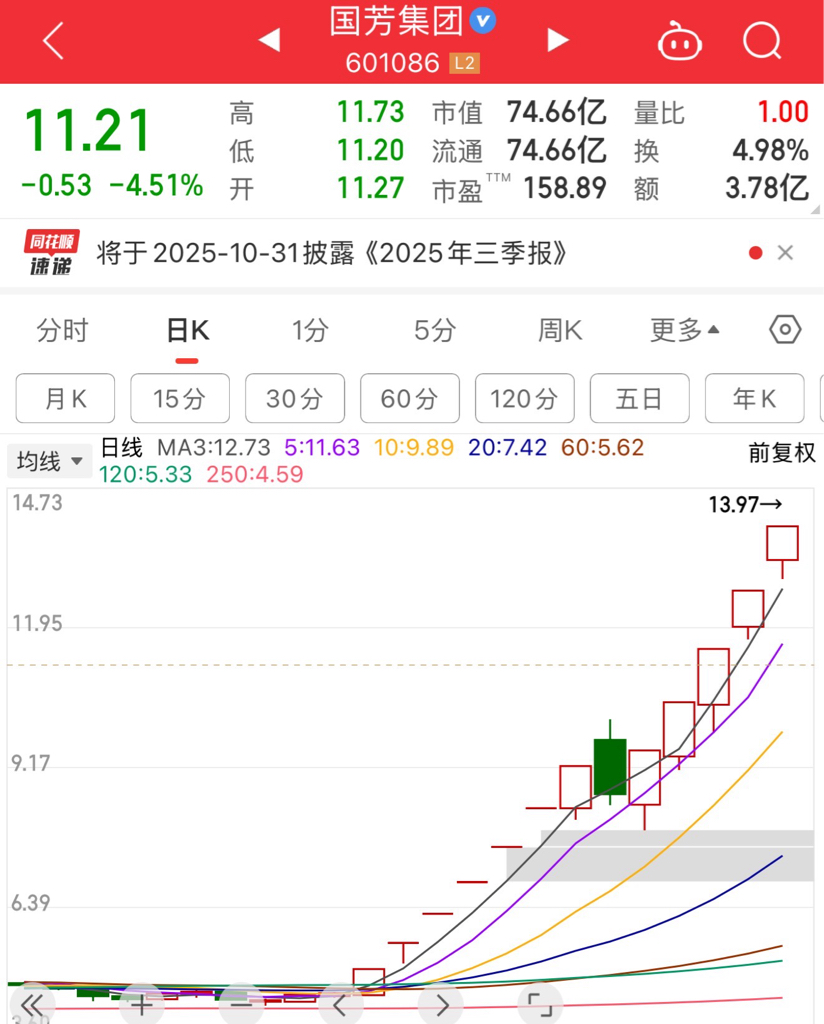Dismiss the 三季报 announcement with the X

coord(785,253)
